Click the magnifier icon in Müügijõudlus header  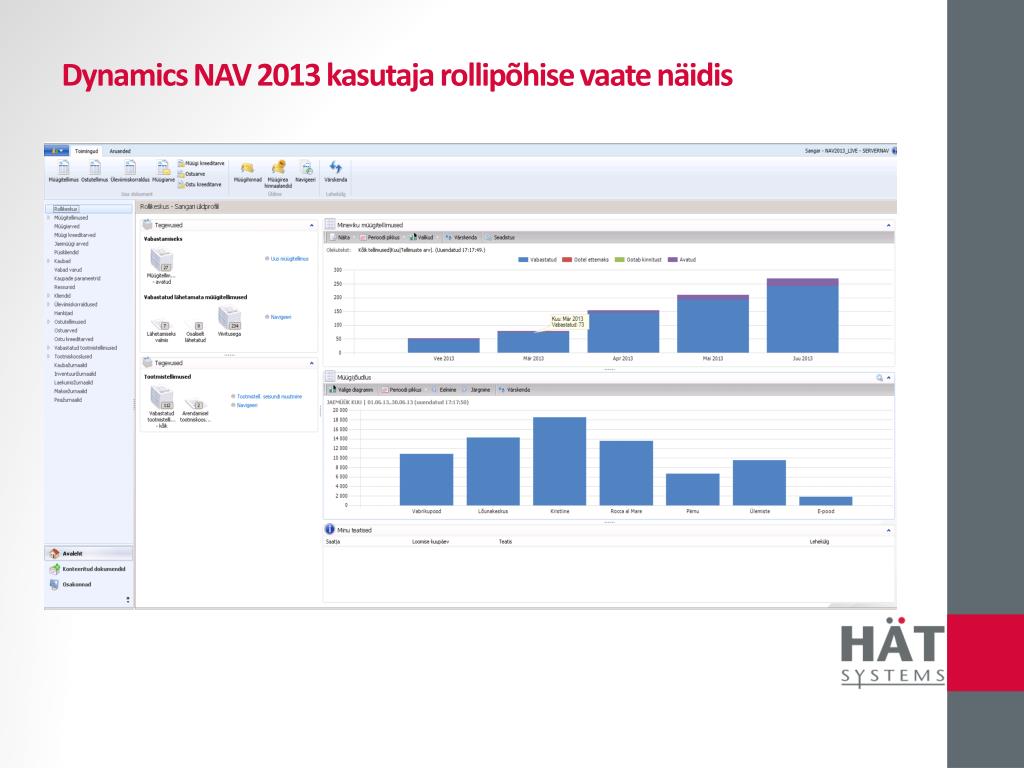point(879,377)
